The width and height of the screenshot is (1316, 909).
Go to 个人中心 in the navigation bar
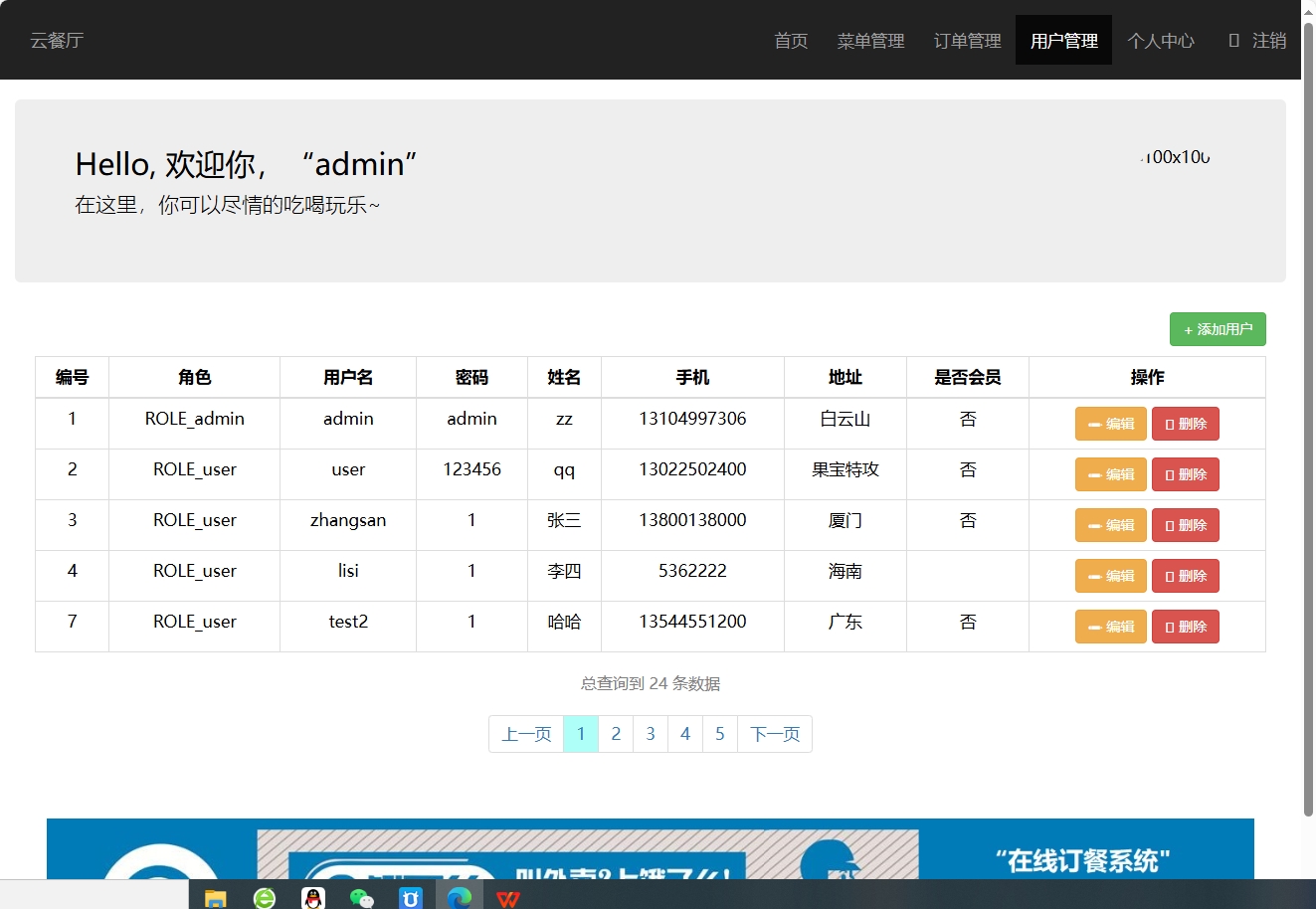tap(1161, 40)
